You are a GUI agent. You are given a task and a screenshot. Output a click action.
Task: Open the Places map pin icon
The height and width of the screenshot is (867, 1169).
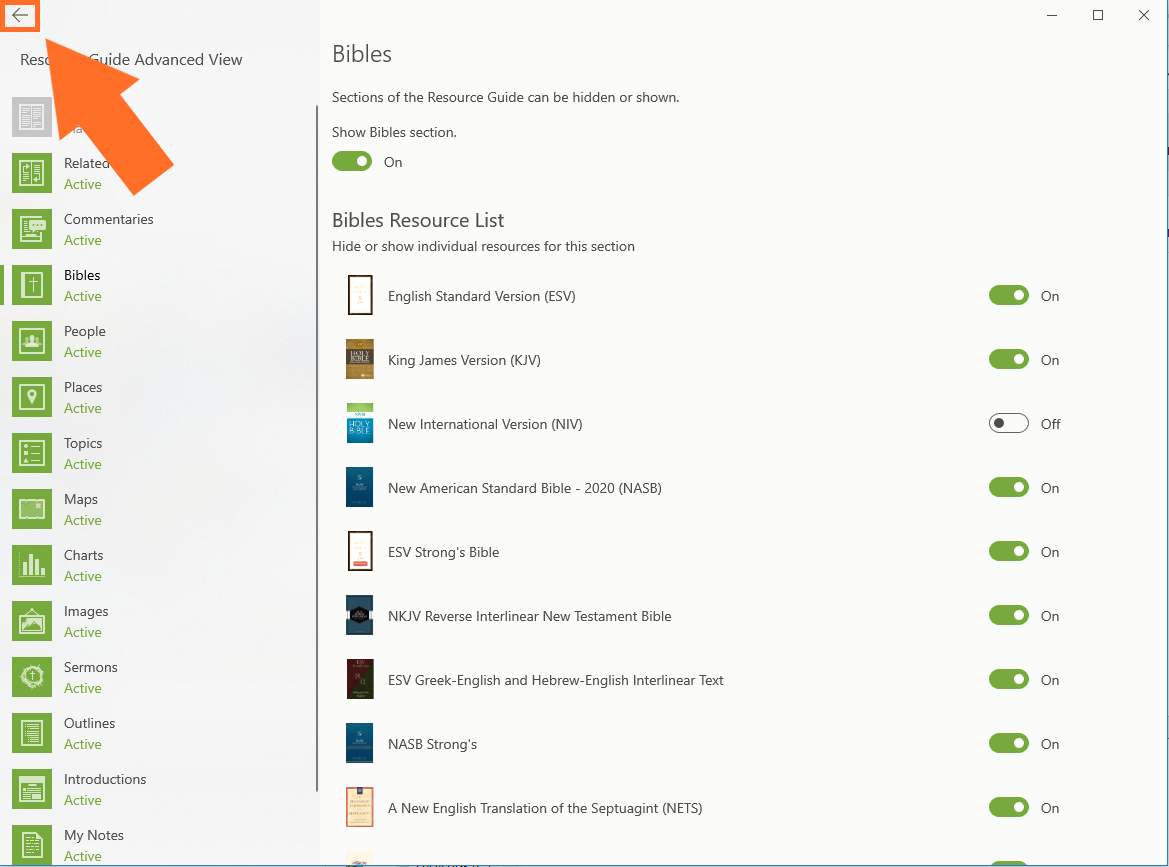pos(32,397)
